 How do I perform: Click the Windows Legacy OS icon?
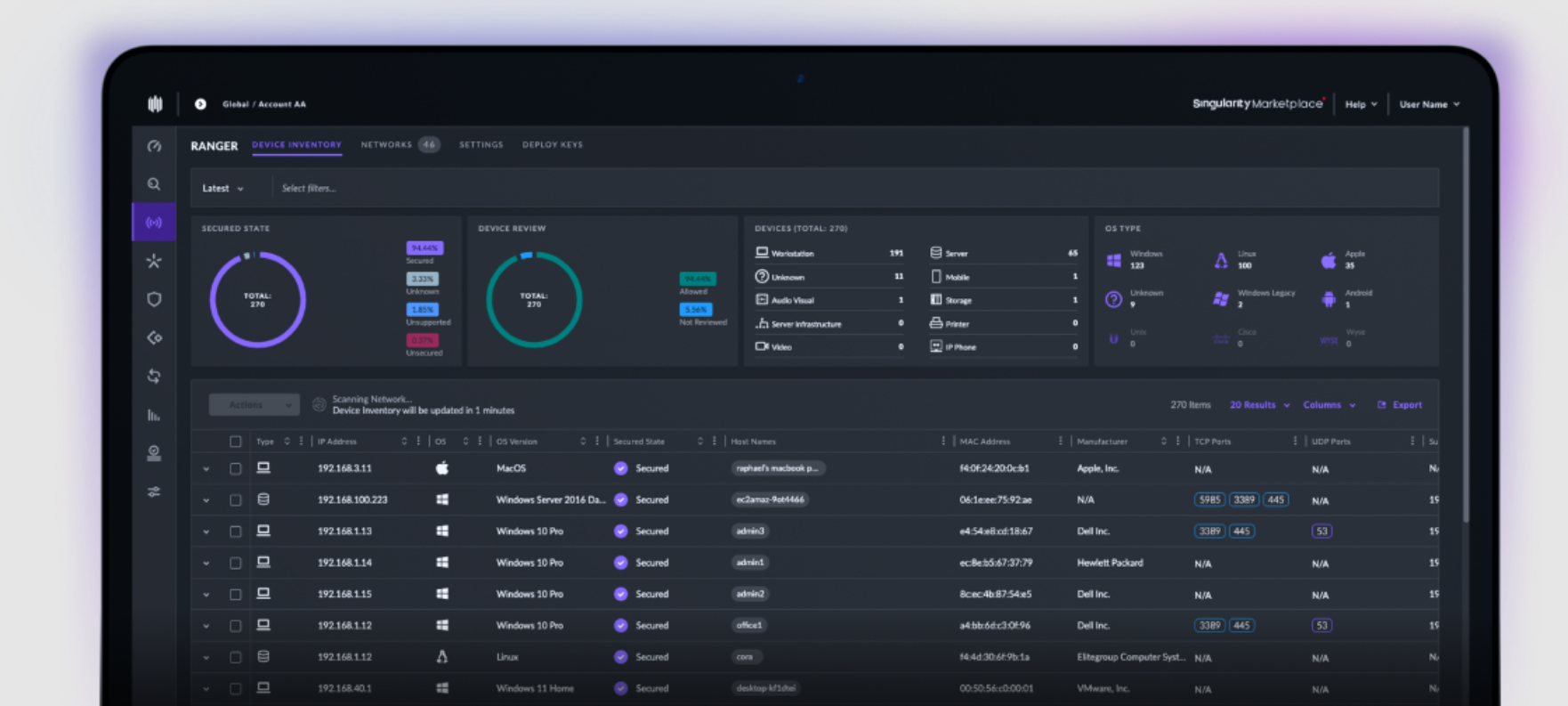click(1221, 299)
